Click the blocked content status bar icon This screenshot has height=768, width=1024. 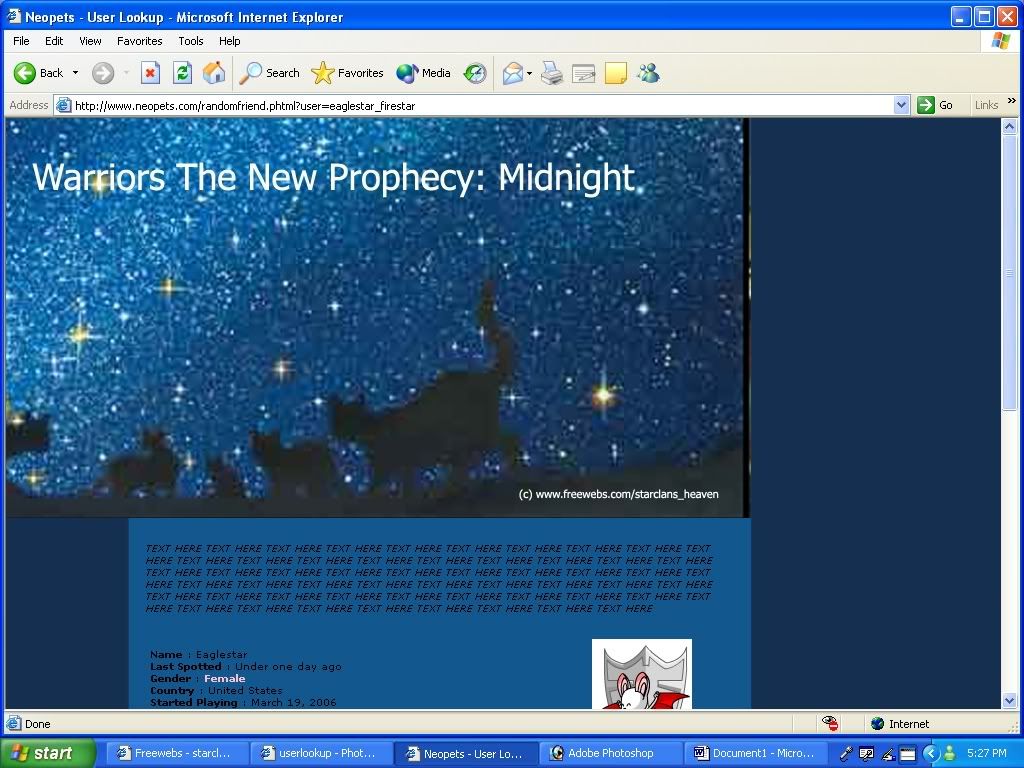[830, 723]
